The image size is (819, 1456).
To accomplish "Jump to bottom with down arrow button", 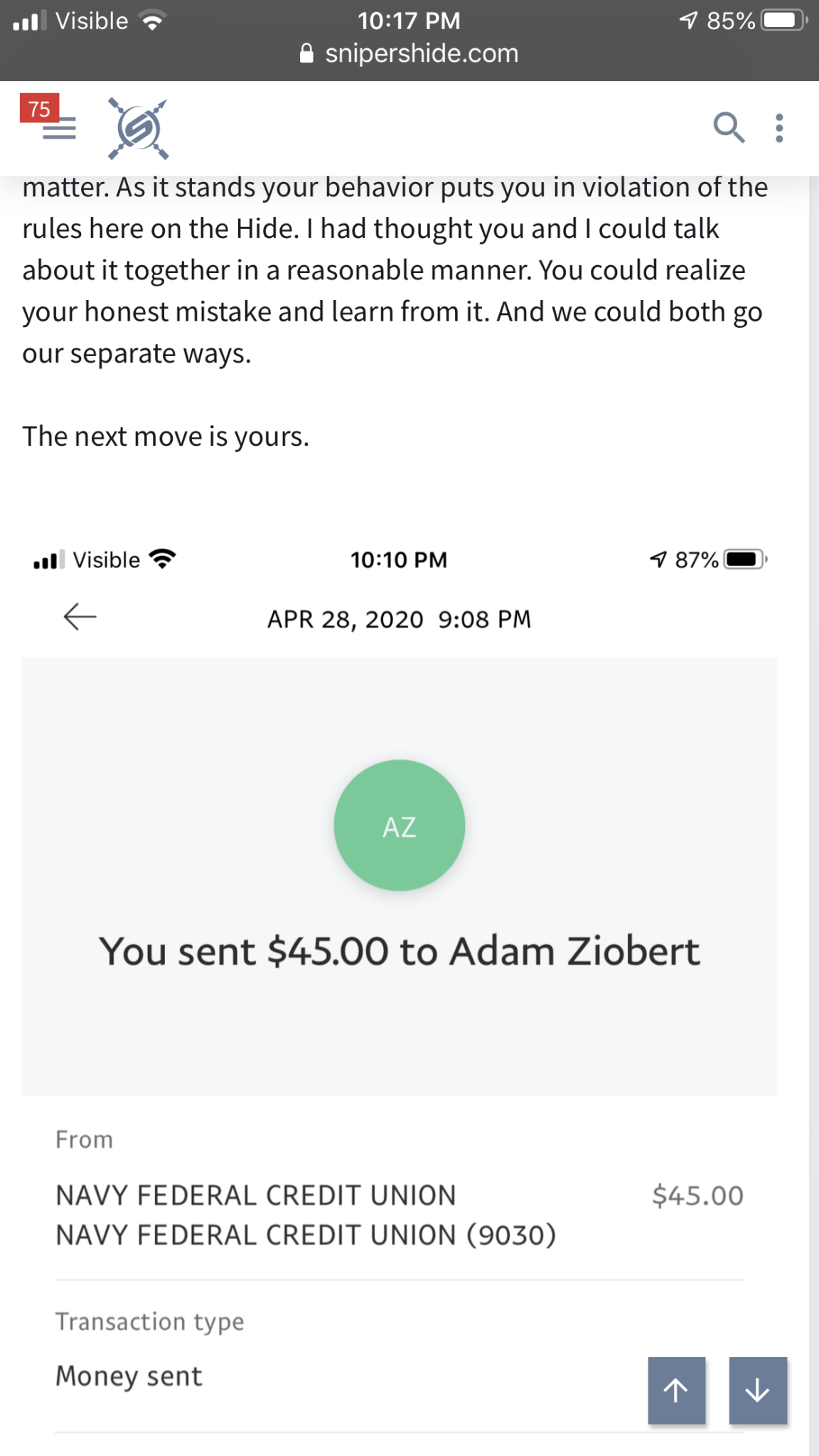I will [x=758, y=1391].
